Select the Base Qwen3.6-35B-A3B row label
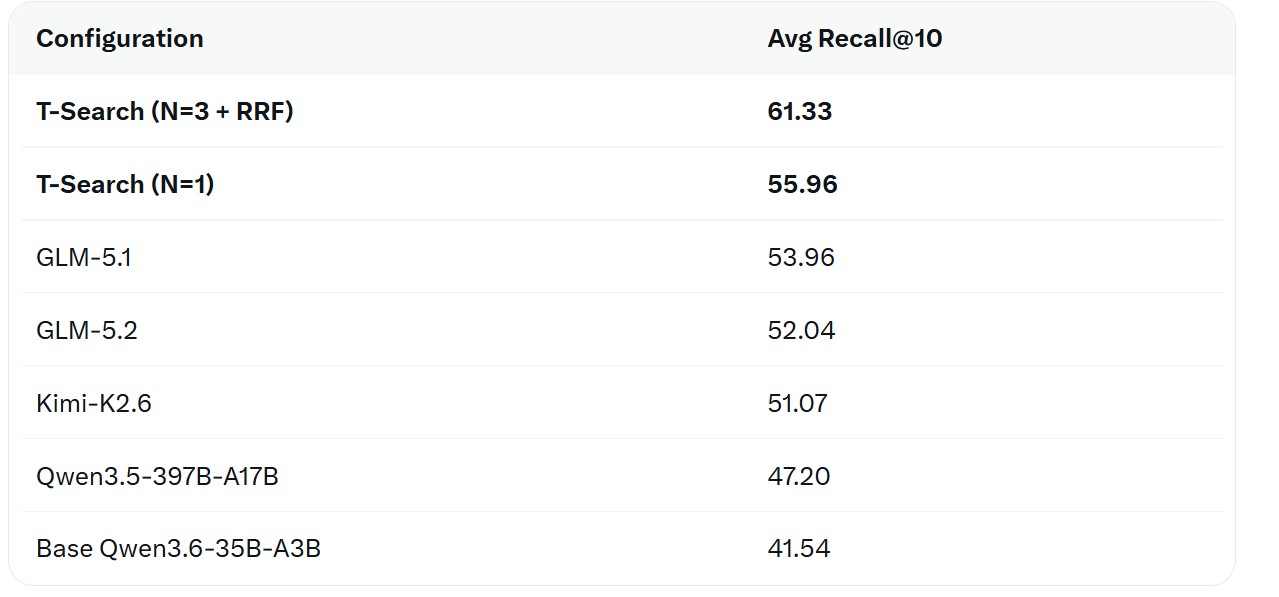The height and width of the screenshot is (597, 1279). [x=178, y=549]
